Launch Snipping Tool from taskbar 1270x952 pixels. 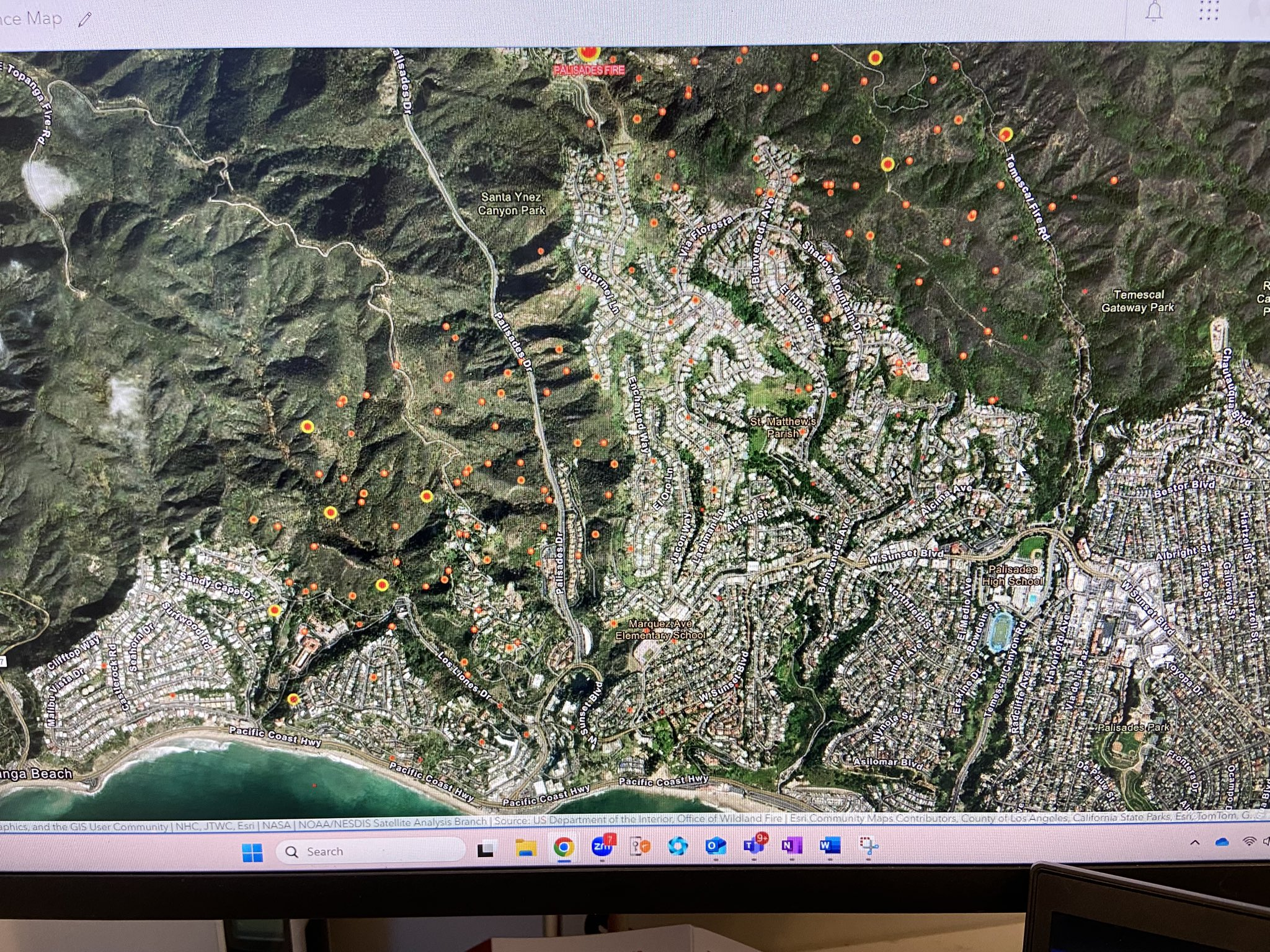click(869, 846)
